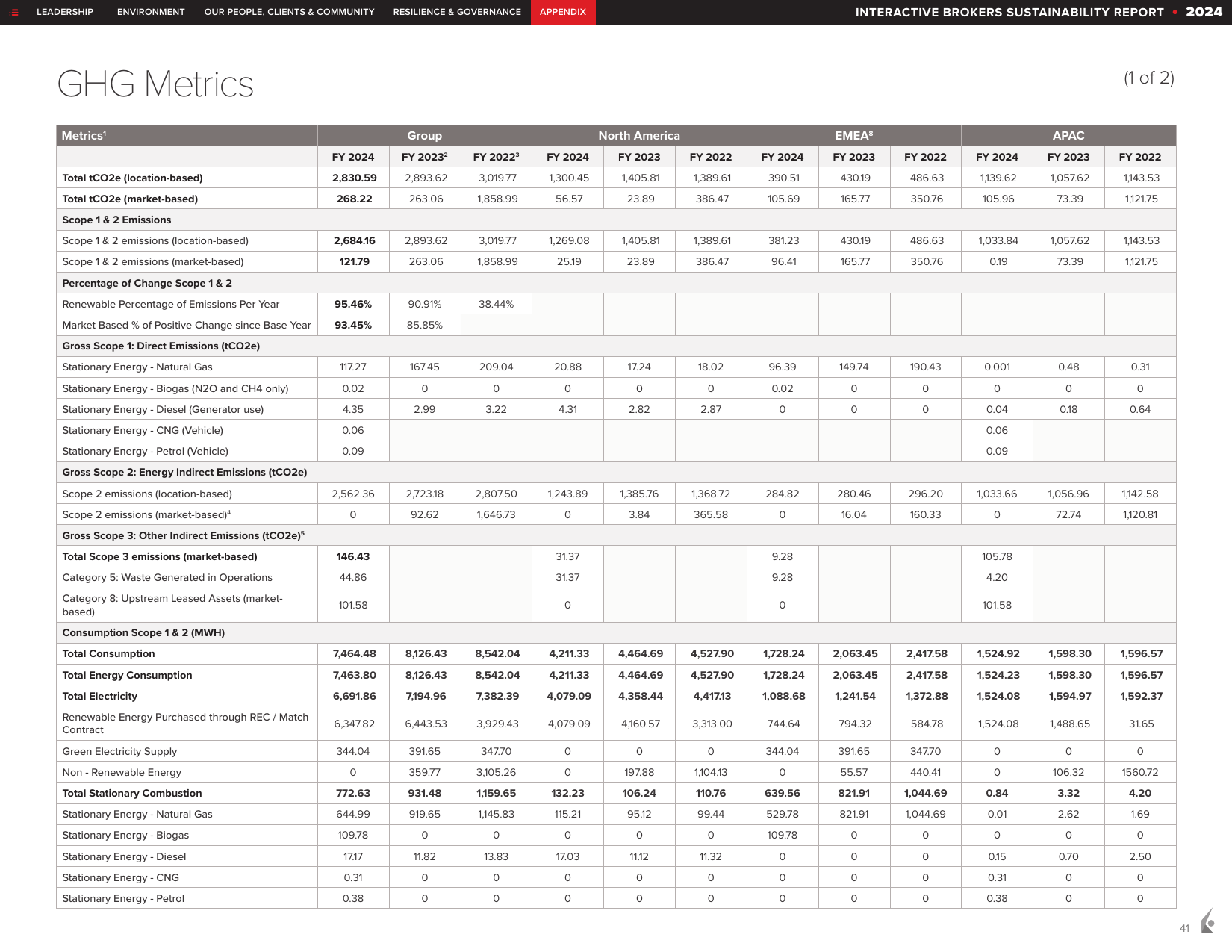
Task: Click the (1 of 2) page indicator
Action: click(1149, 78)
